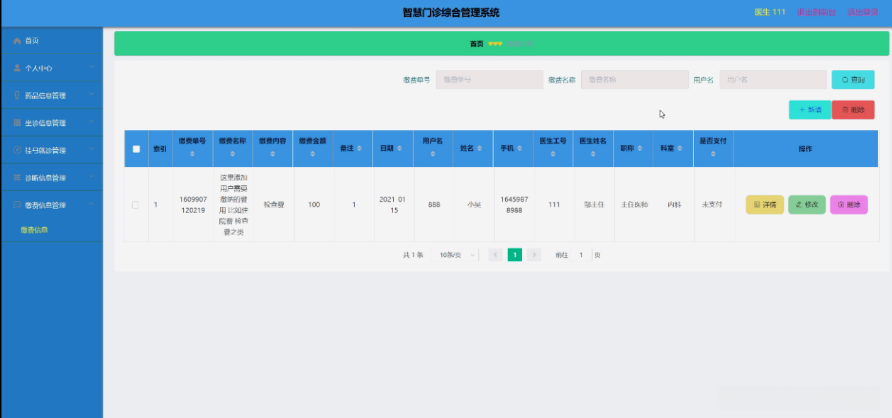
Task: Click the 新增 add button
Action: [810, 110]
